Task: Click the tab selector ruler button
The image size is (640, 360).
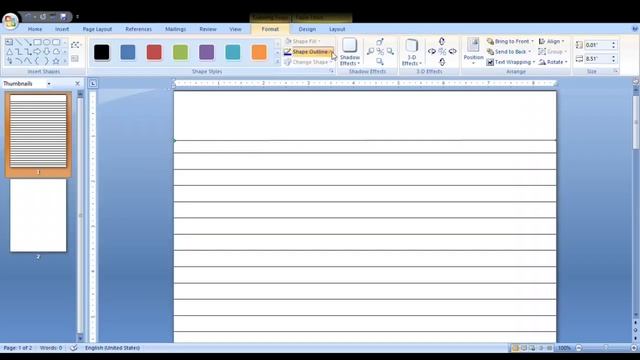Action: click(93, 84)
